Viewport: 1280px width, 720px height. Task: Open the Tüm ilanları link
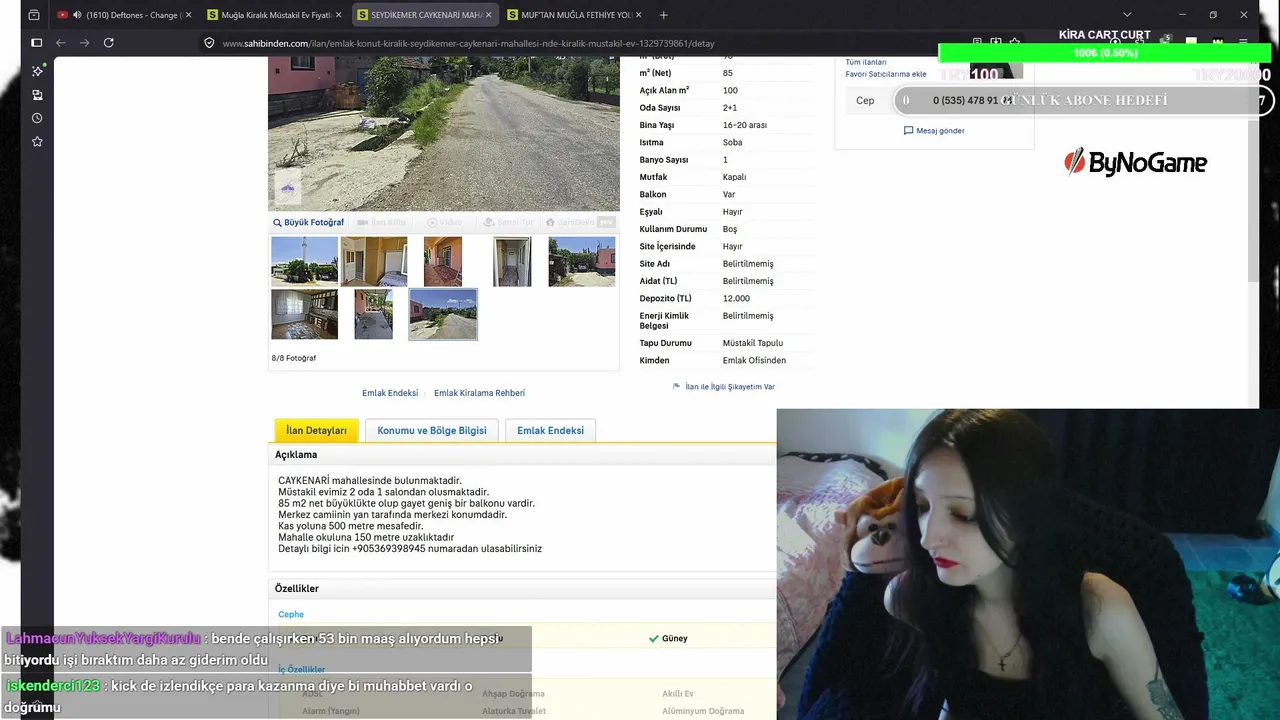pyautogui.click(x=866, y=62)
